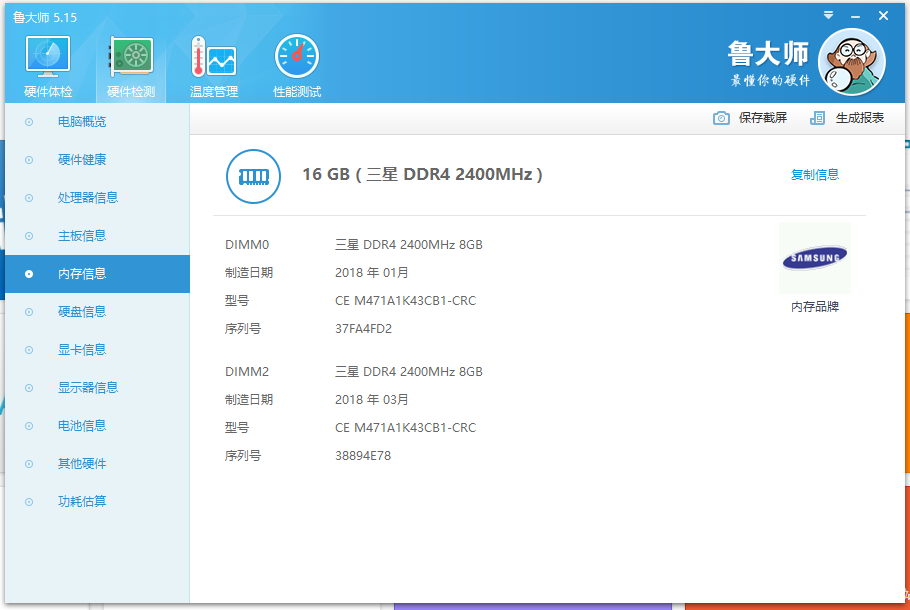Select 内存信息 in the sidebar
Screen dimensions: 910x610
(98, 274)
